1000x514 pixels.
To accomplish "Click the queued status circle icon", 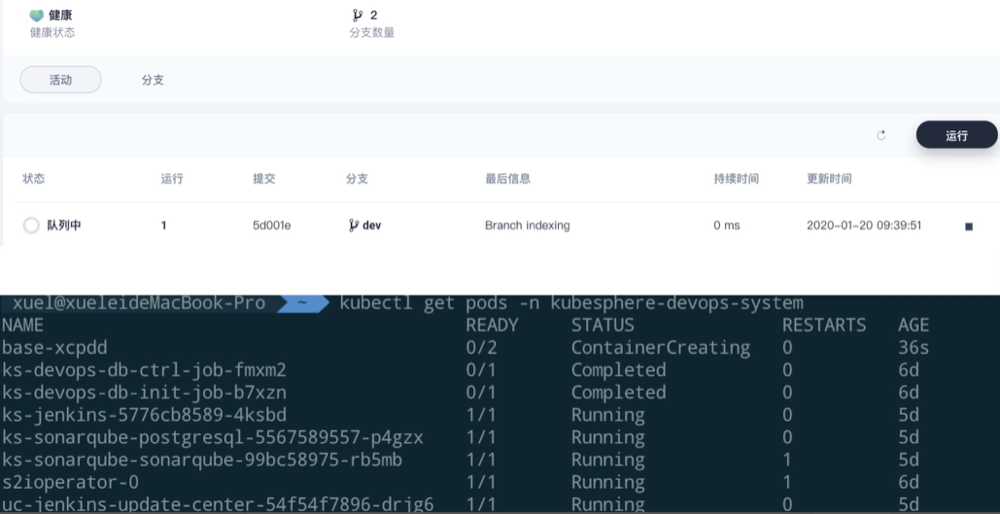I will [x=31, y=226].
